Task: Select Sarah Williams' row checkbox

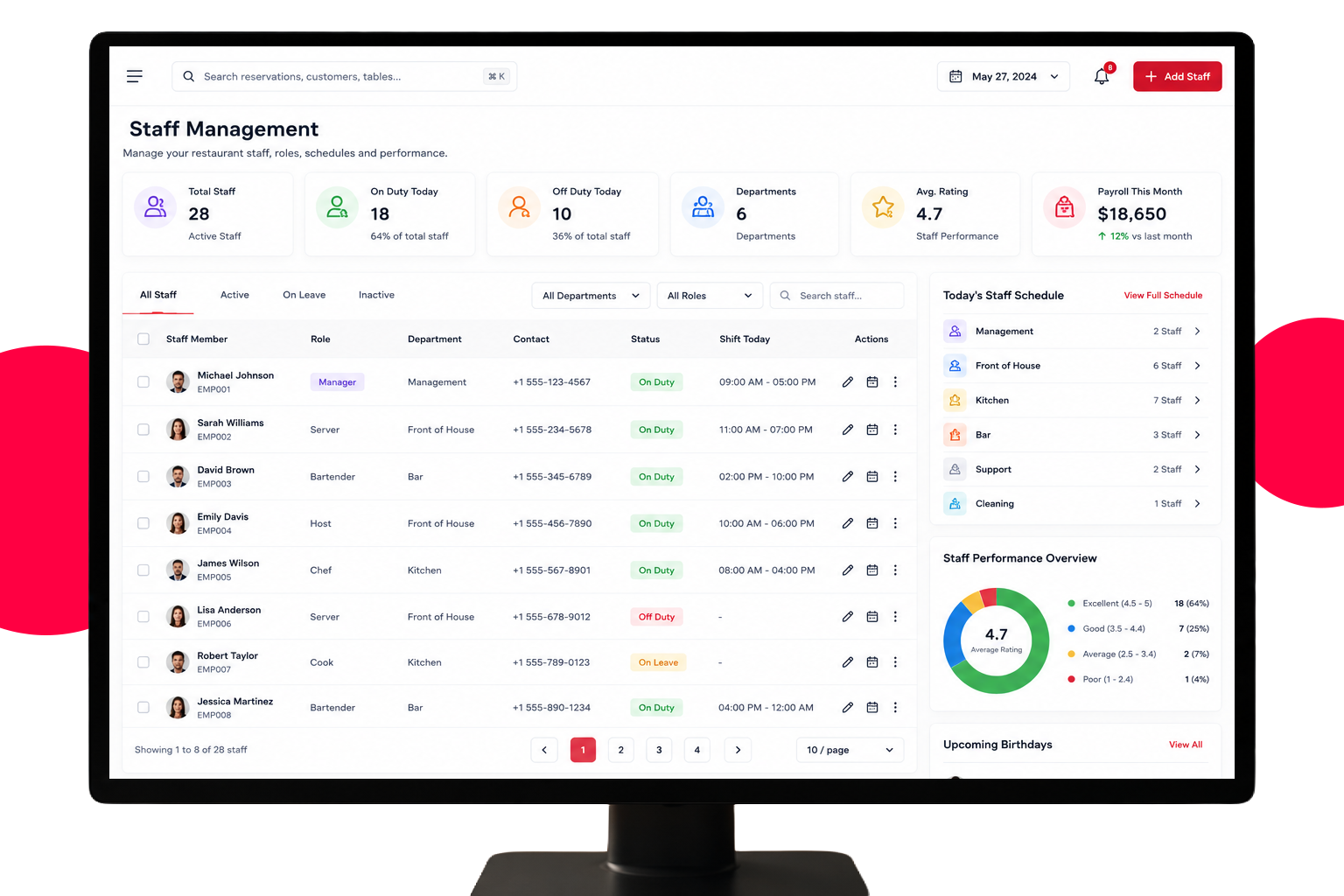Action: pos(143,430)
